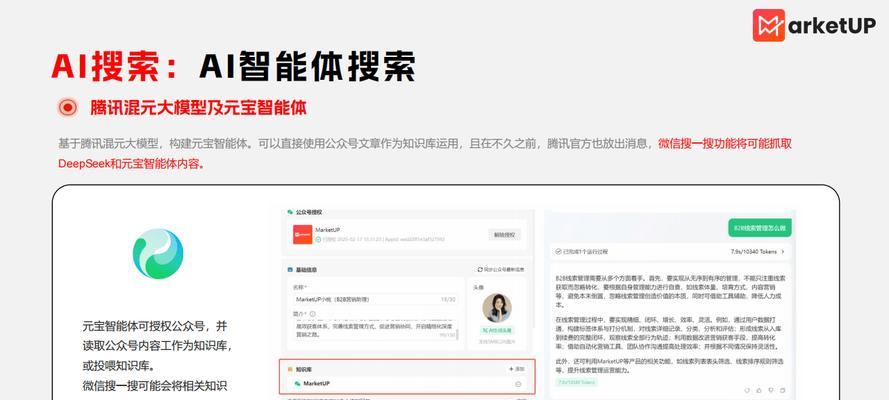Click the green tokens tag under the answer
The image size is (889, 400).
click(x=576, y=382)
